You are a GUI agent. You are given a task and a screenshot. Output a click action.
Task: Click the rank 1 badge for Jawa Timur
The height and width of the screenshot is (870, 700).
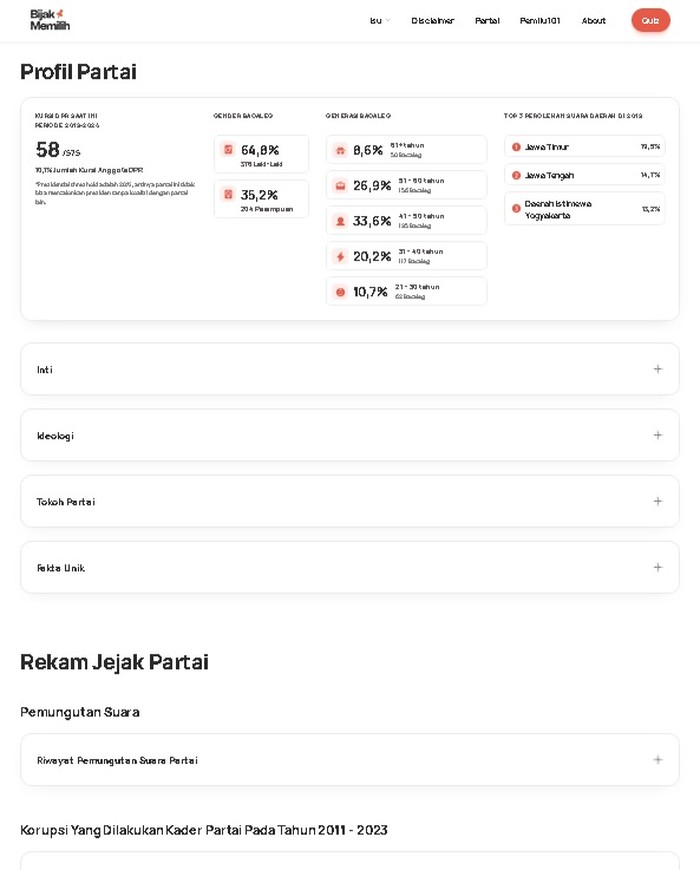516,147
